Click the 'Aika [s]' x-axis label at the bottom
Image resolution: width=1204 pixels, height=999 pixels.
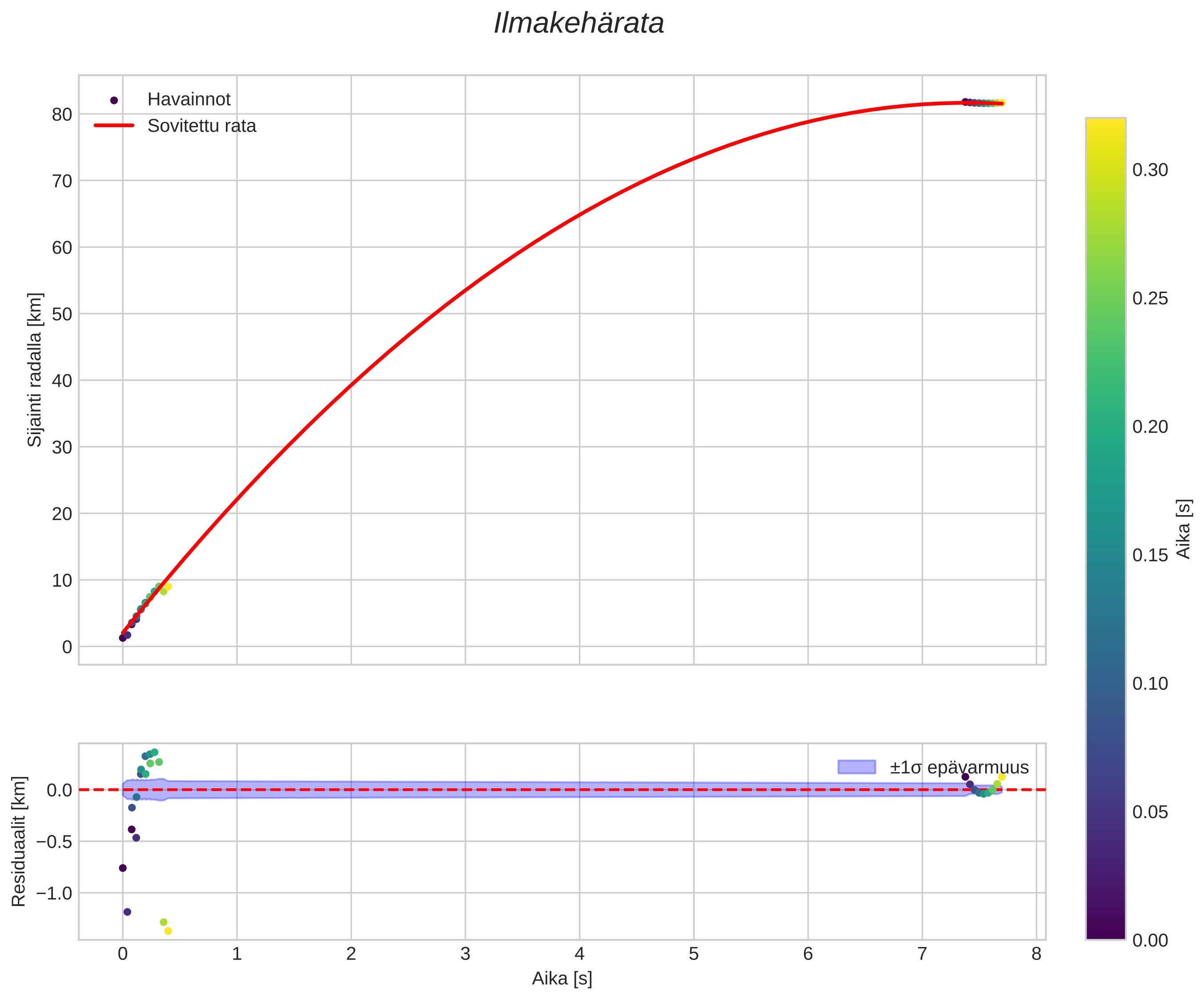click(x=562, y=979)
